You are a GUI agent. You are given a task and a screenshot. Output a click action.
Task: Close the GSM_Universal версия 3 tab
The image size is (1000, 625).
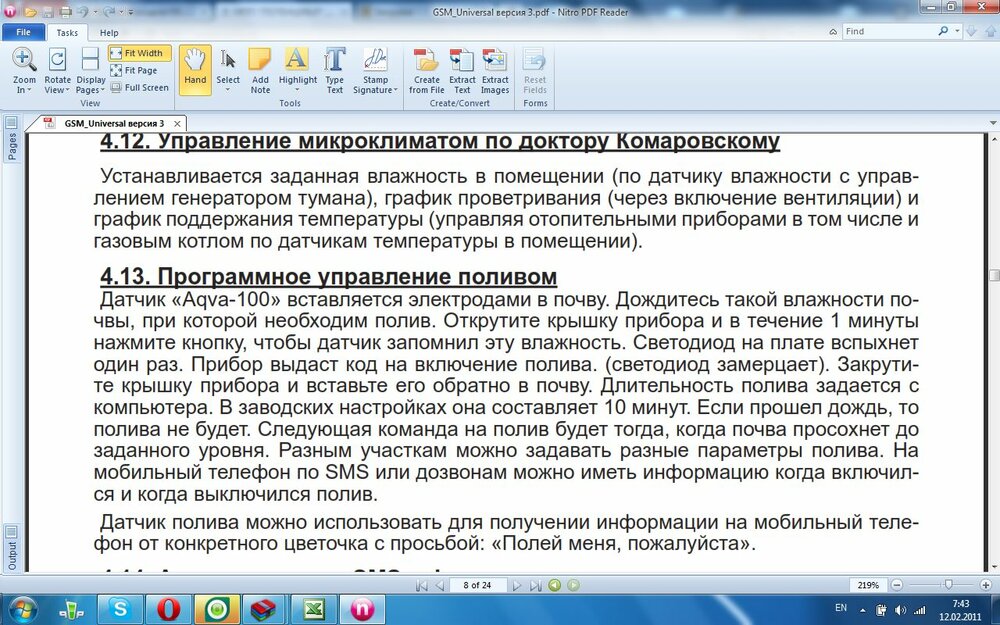tap(177, 124)
